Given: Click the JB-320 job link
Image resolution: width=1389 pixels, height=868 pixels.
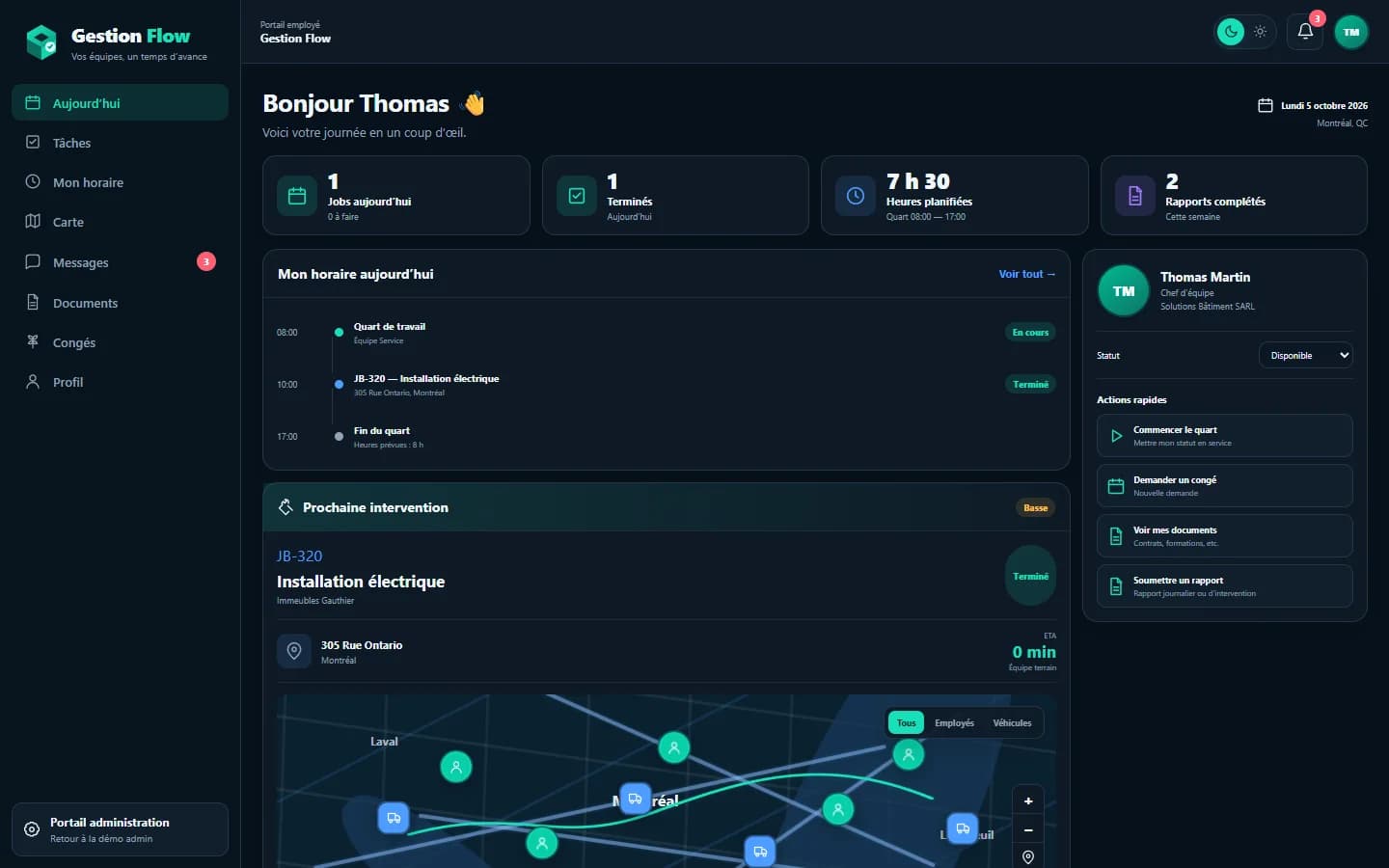Looking at the screenshot, I should (299, 556).
